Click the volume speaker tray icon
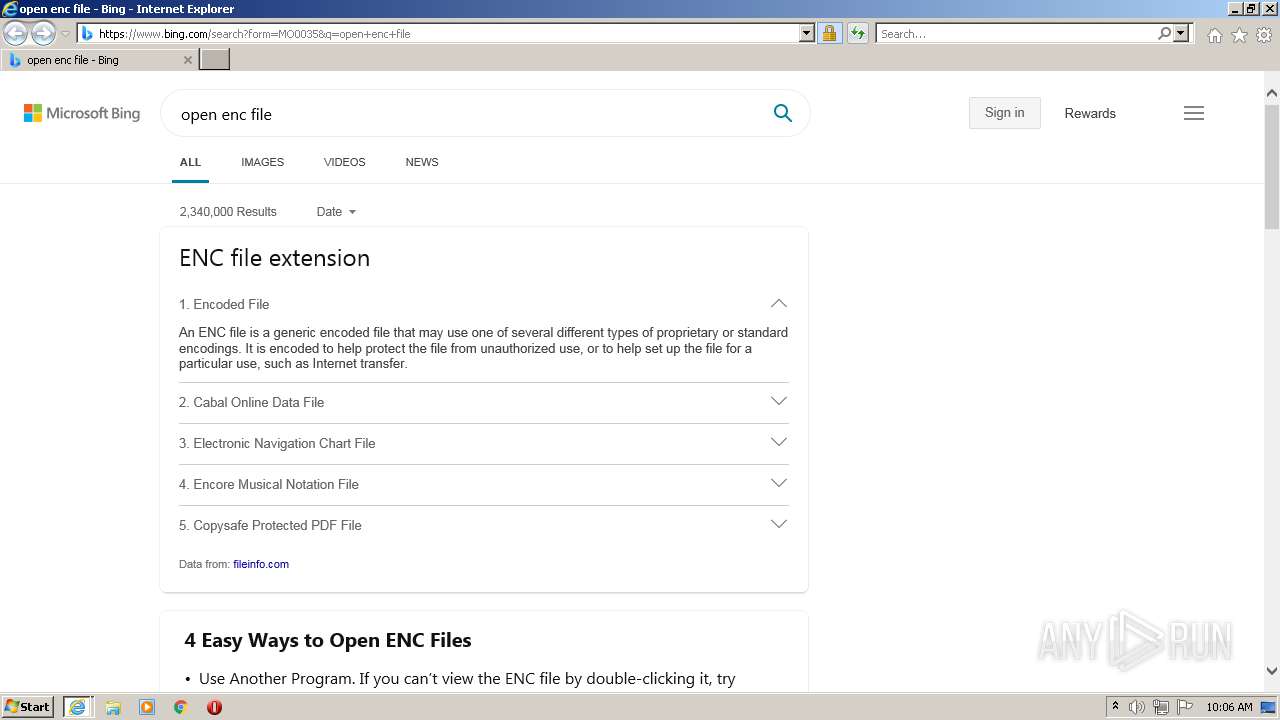The width and height of the screenshot is (1280, 720). (1137, 707)
